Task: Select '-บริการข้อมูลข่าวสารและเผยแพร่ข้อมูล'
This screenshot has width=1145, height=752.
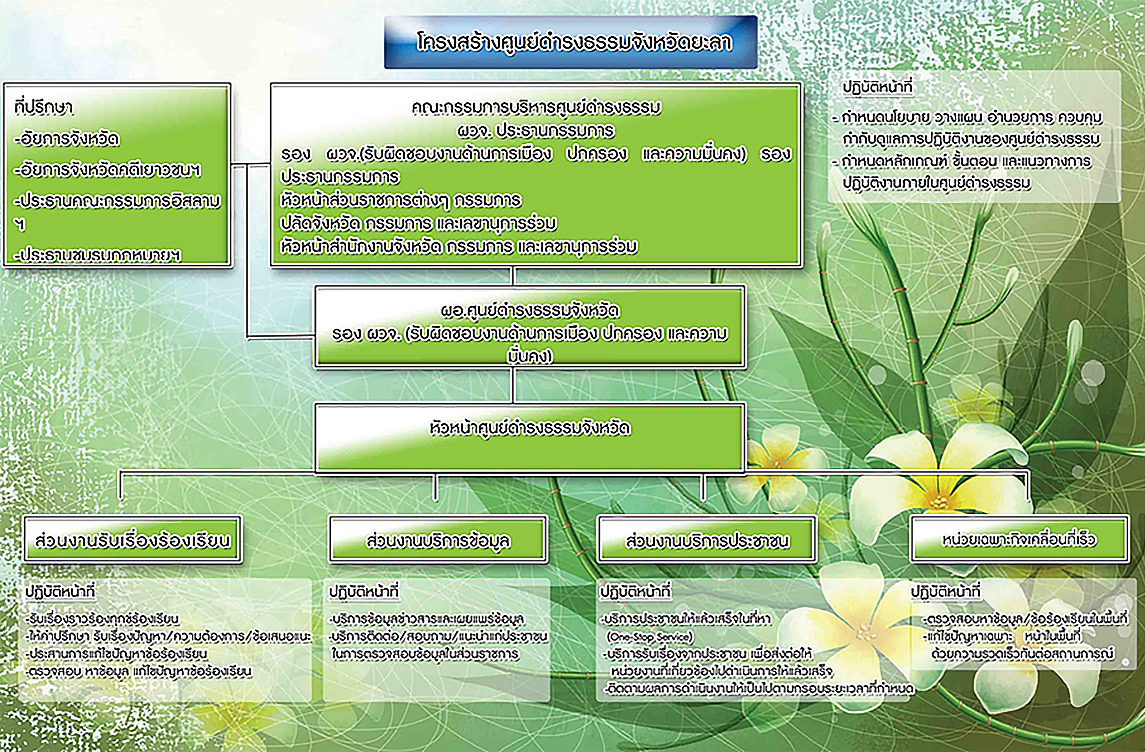Action: [426, 619]
